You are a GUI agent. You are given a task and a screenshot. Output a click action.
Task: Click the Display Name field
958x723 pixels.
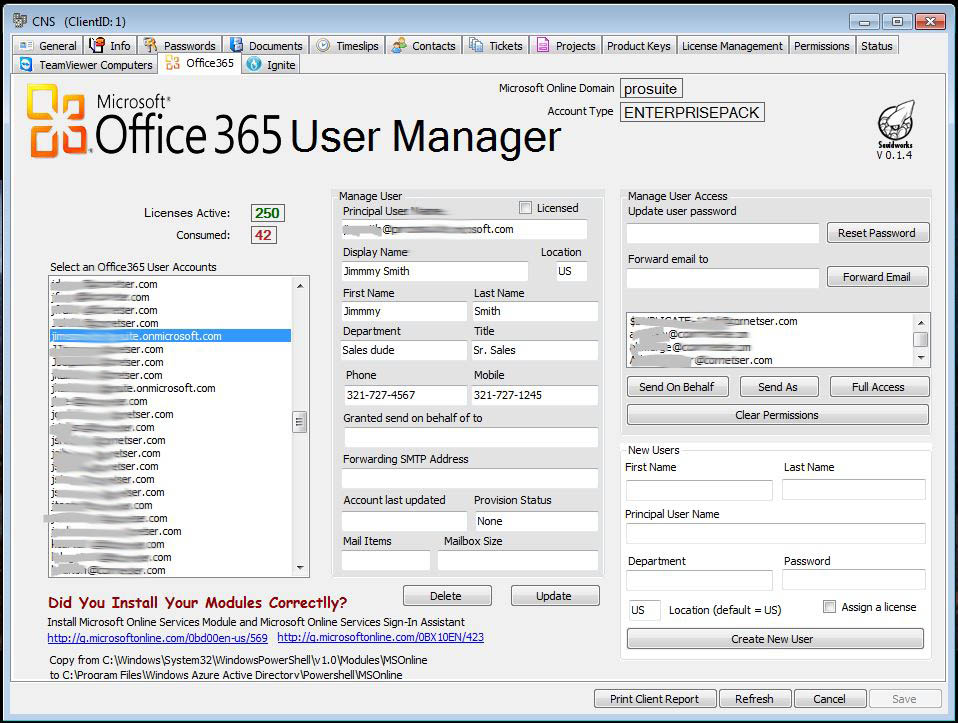point(434,271)
